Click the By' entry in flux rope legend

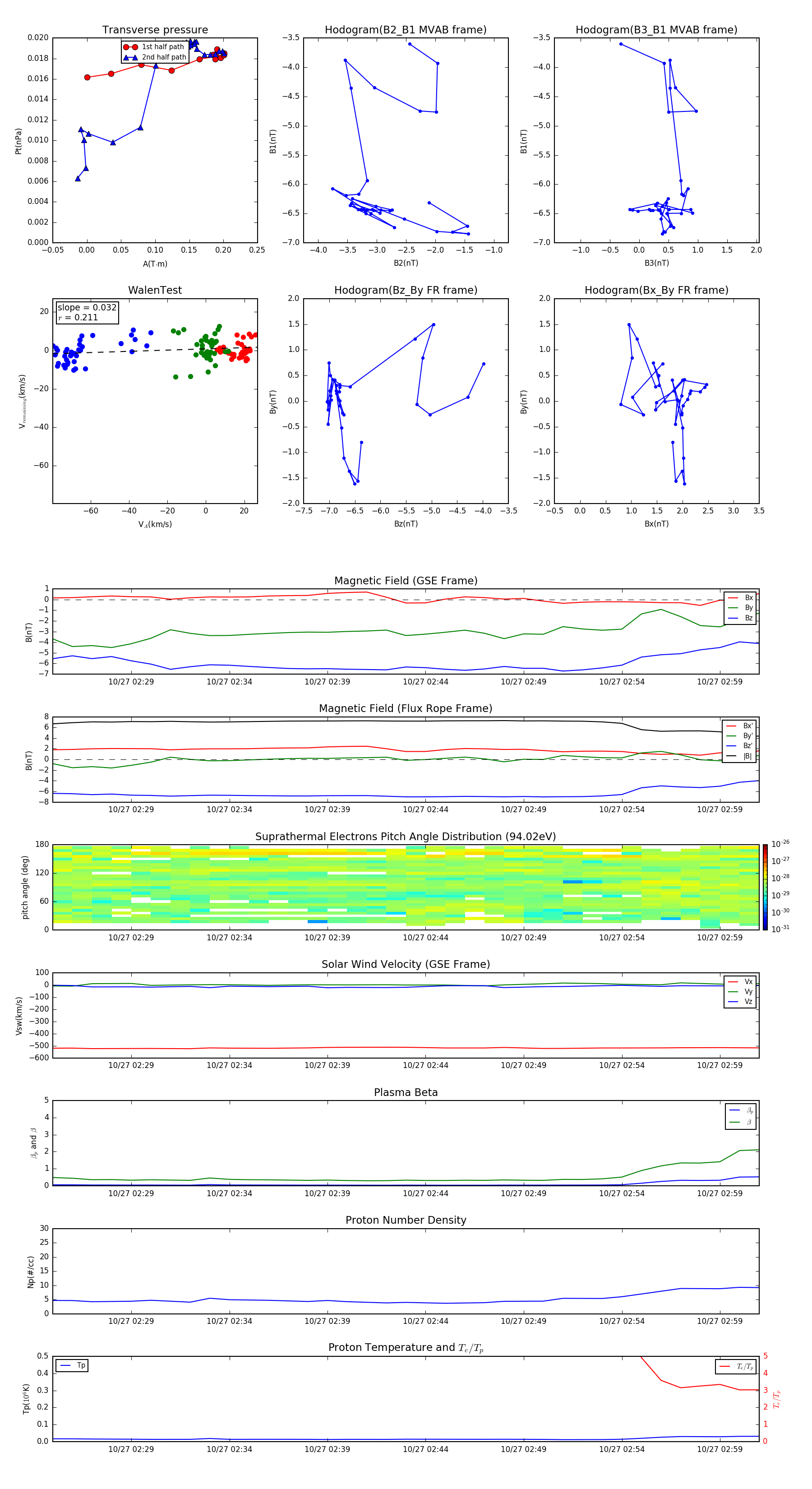[x=739, y=736]
